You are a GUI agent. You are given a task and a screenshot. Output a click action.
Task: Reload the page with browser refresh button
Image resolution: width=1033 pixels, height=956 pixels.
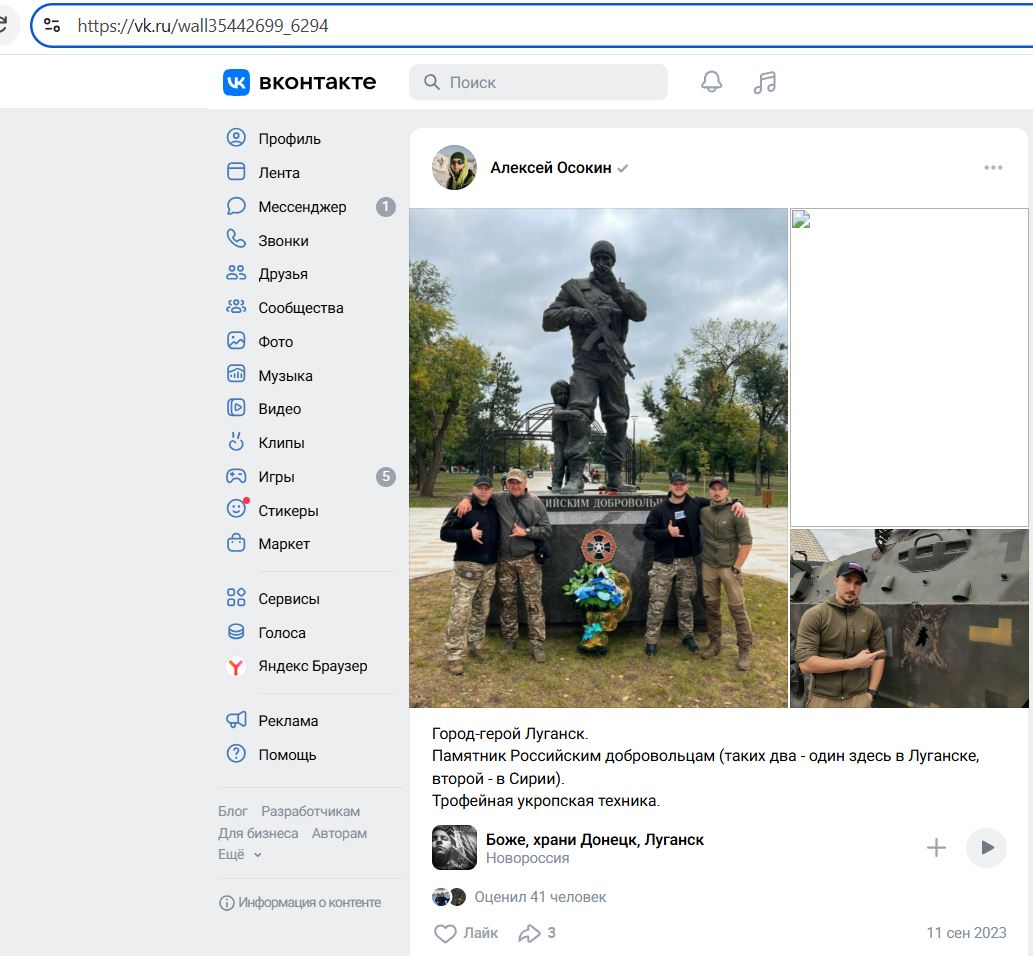(3, 25)
